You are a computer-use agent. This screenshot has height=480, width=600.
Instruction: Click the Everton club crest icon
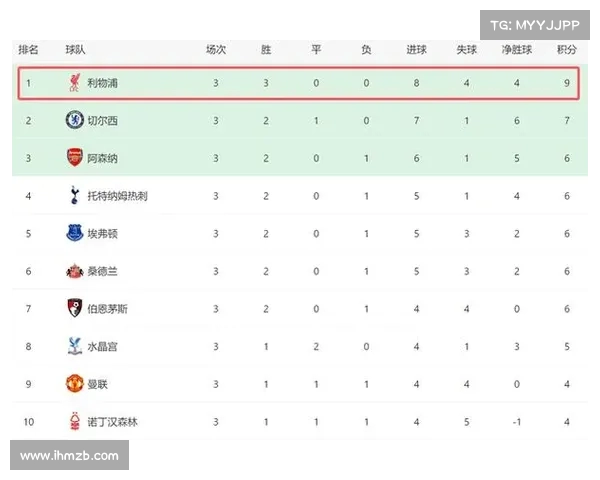pyautogui.click(x=75, y=233)
